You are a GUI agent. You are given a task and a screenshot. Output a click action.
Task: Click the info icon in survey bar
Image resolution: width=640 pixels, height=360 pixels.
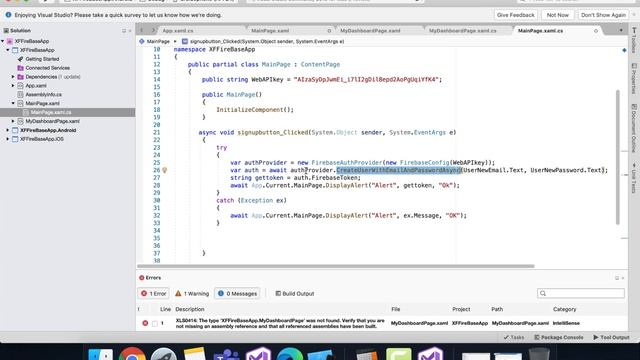(x=8, y=15)
